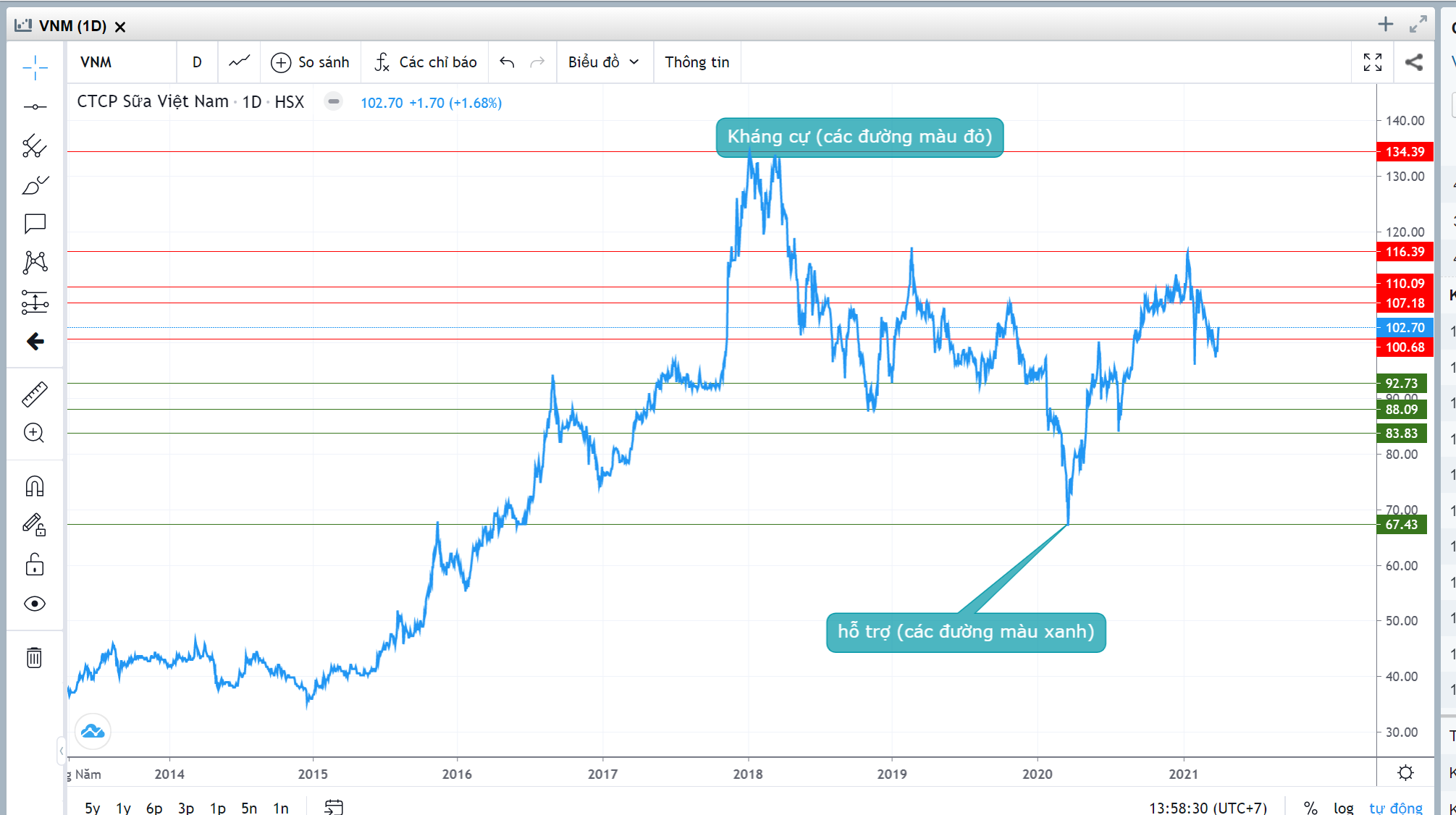Image resolution: width=1456 pixels, height=815 pixels.
Task: Click the fullscreen chart icon
Action: 1373,62
